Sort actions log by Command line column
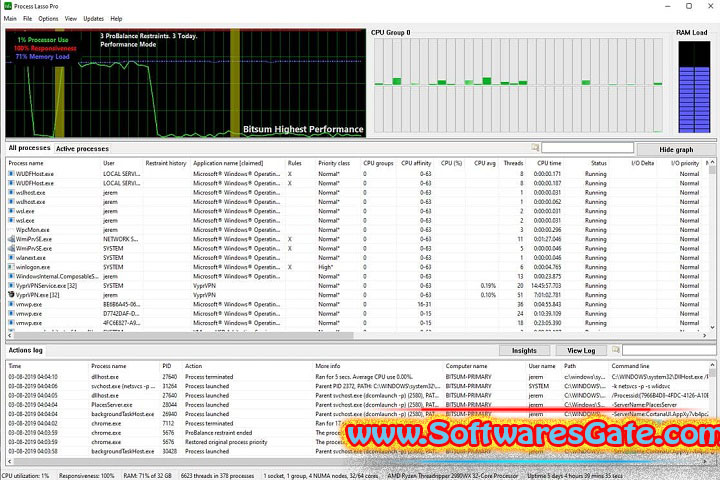720x480 pixels. pyautogui.click(x=630, y=366)
